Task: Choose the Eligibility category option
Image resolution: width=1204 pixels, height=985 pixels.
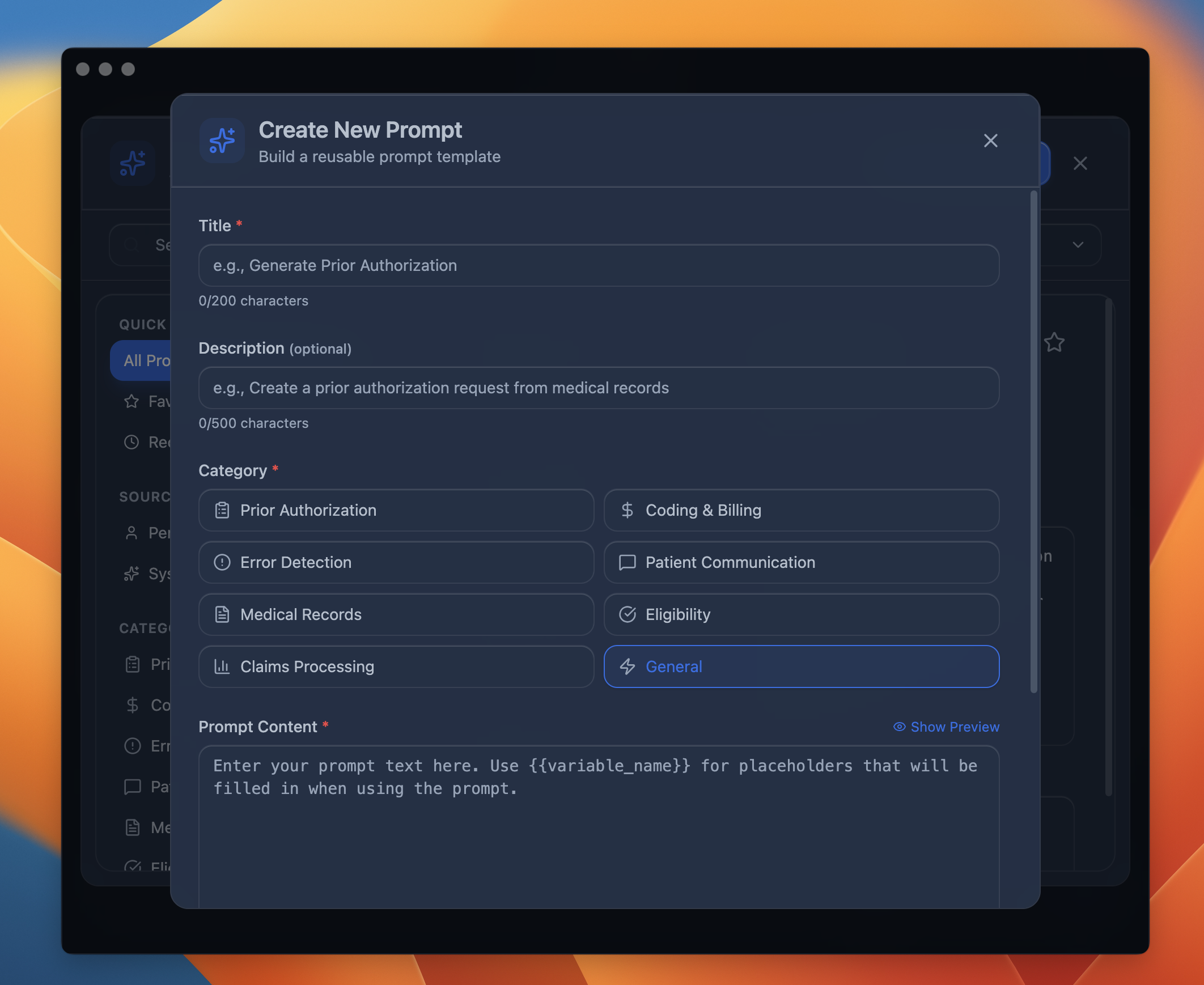Action: pyautogui.click(x=801, y=614)
